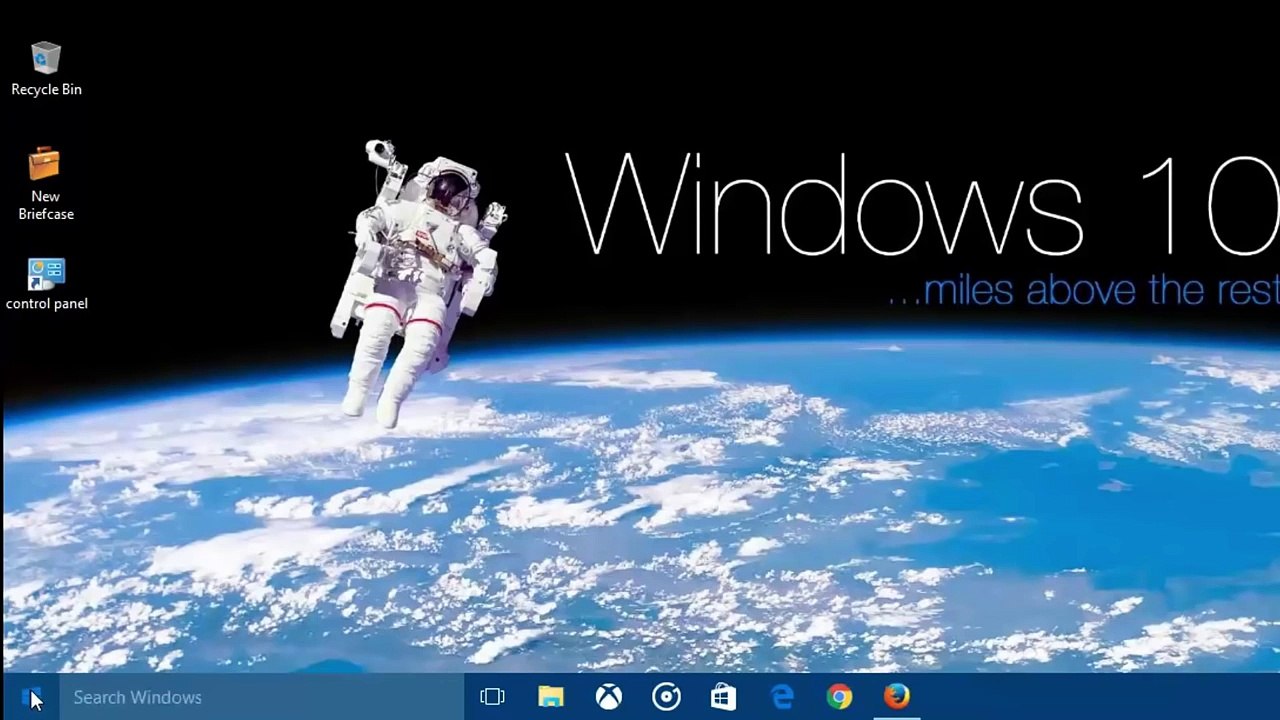Launch the Windows Store from taskbar
The width and height of the screenshot is (1280, 720).
pyautogui.click(x=723, y=697)
